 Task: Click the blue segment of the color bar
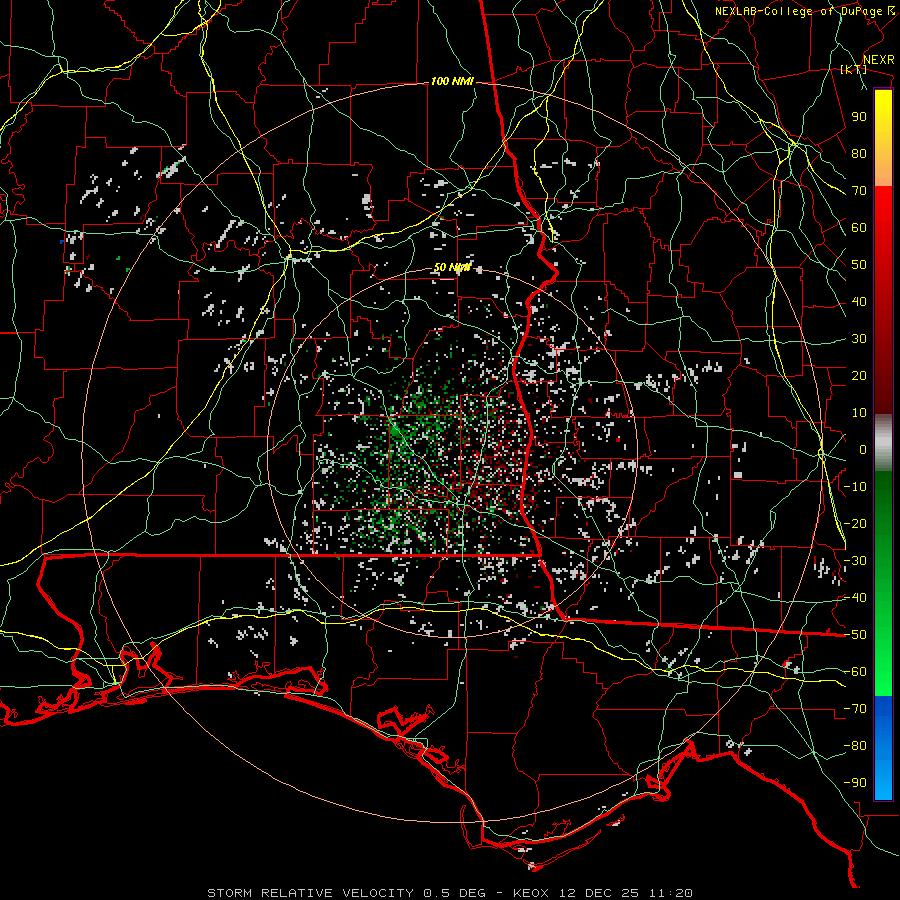[x=883, y=748]
